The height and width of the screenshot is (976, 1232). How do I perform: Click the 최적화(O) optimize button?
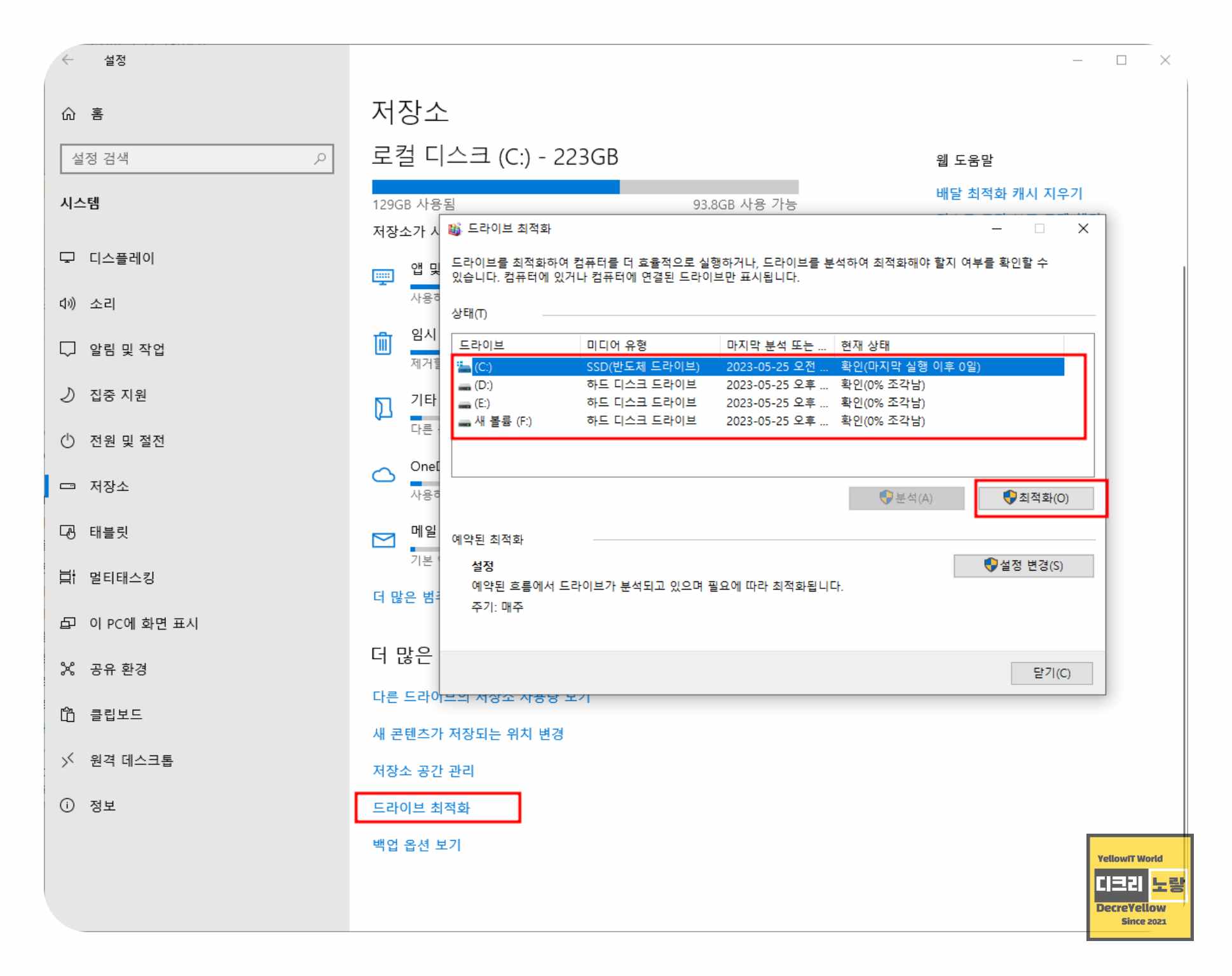click(x=1036, y=498)
